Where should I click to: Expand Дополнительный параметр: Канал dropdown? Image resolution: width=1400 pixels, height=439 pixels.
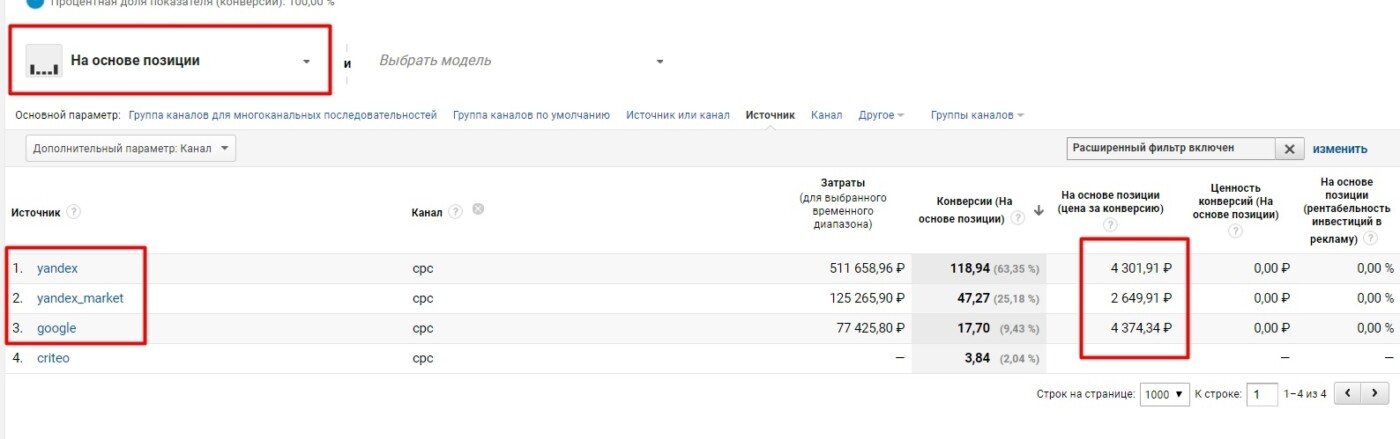tap(131, 149)
